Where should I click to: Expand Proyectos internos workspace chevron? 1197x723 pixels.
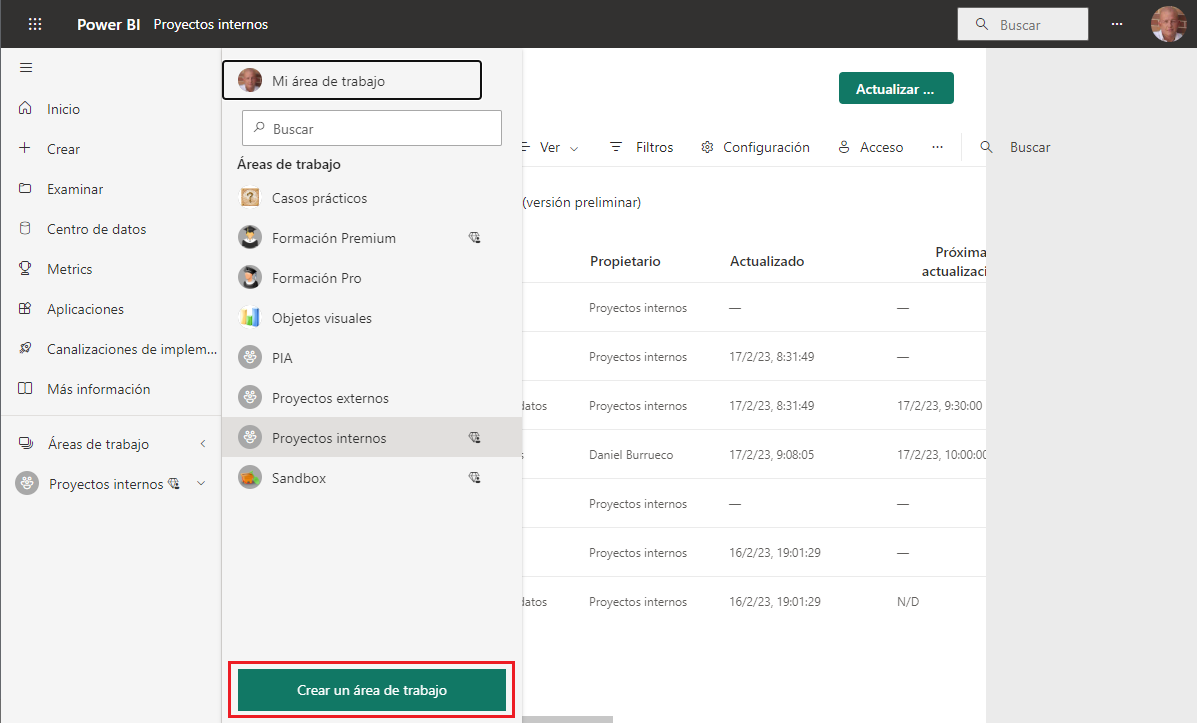pyautogui.click(x=201, y=484)
